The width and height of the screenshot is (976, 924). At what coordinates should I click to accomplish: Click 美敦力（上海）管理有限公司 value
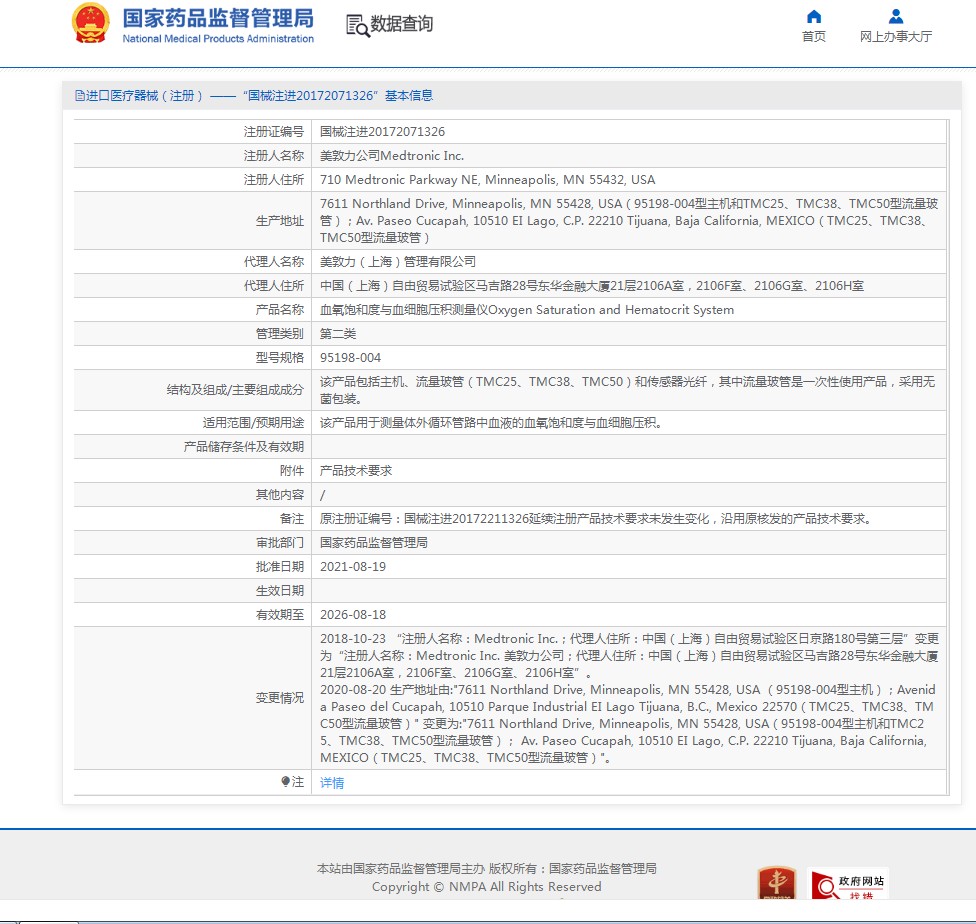click(x=398, y=262)
